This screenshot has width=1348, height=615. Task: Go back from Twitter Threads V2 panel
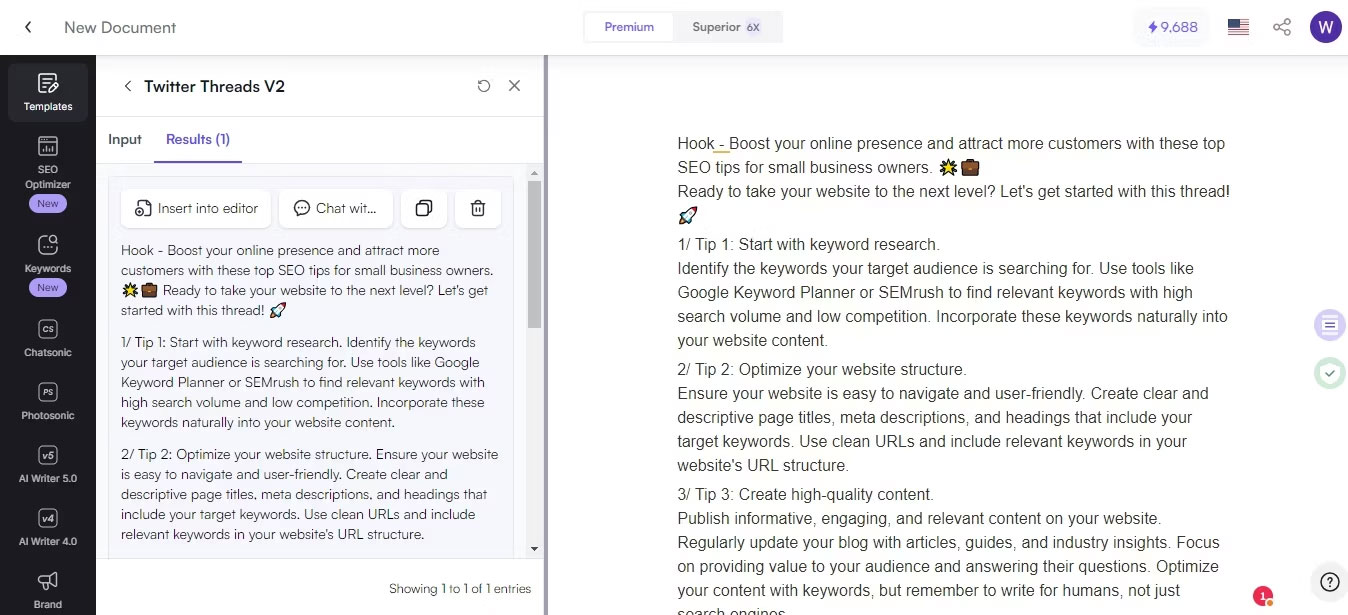(128, 86)
